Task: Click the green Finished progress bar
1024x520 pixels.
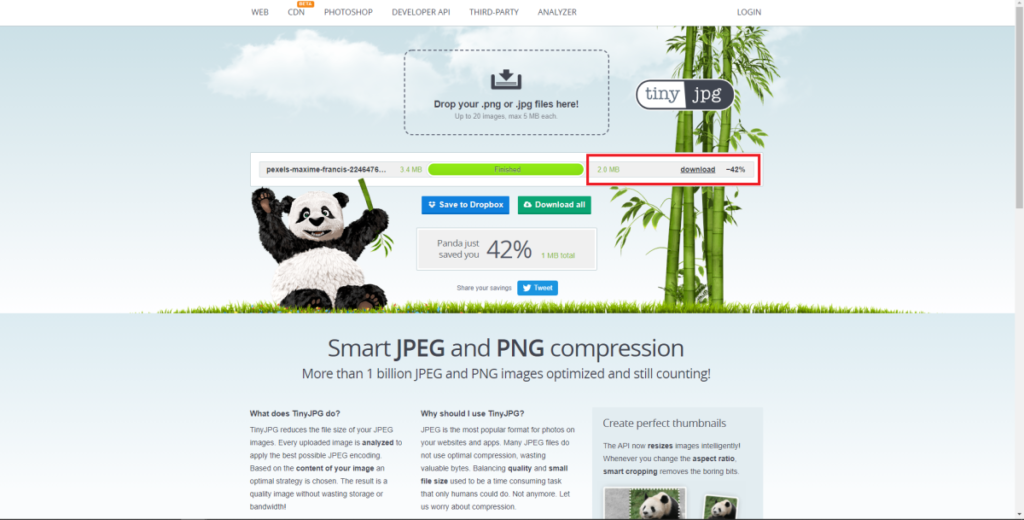Action: tap(505, 170)
